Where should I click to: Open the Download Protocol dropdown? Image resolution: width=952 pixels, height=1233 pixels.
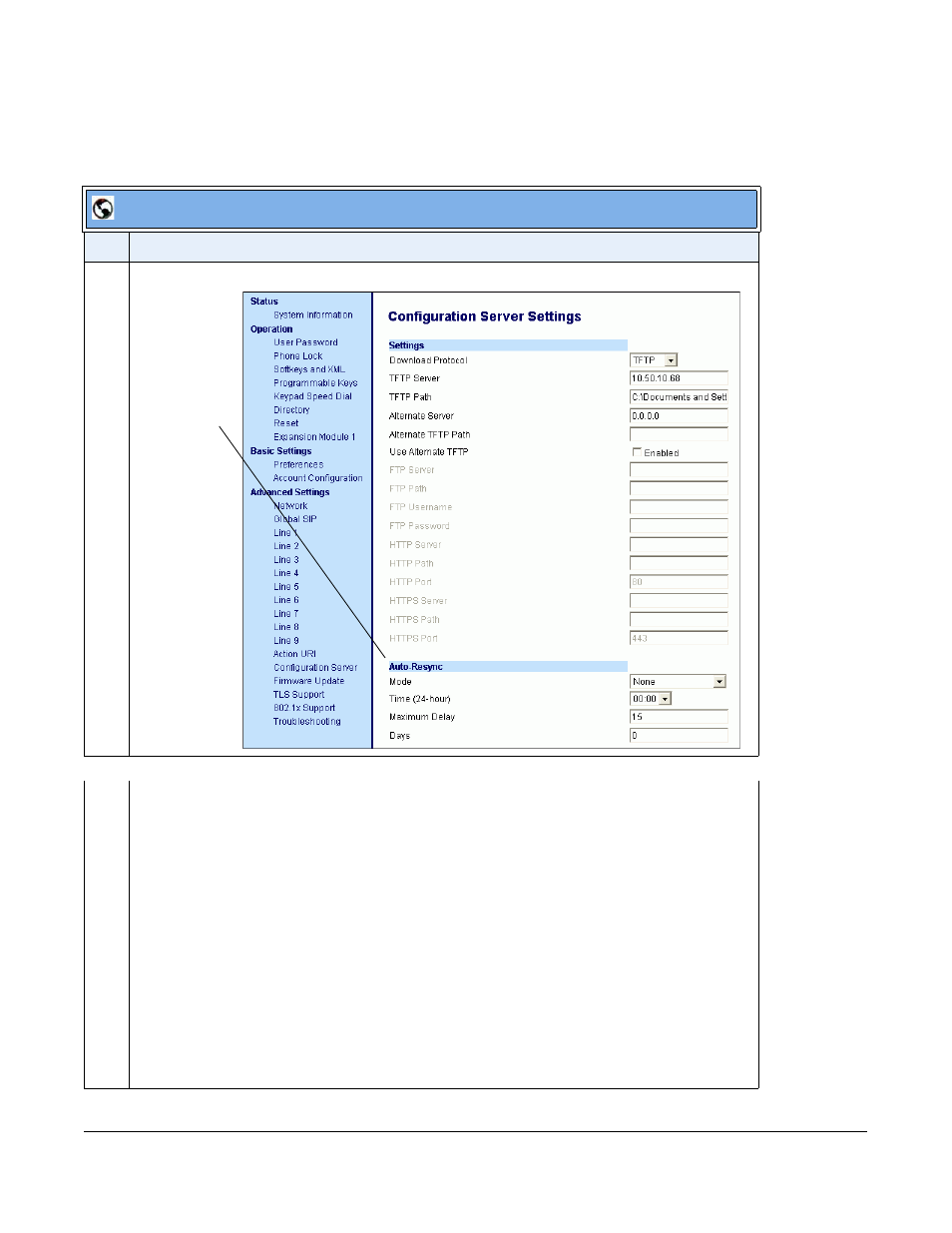(654, 360)
